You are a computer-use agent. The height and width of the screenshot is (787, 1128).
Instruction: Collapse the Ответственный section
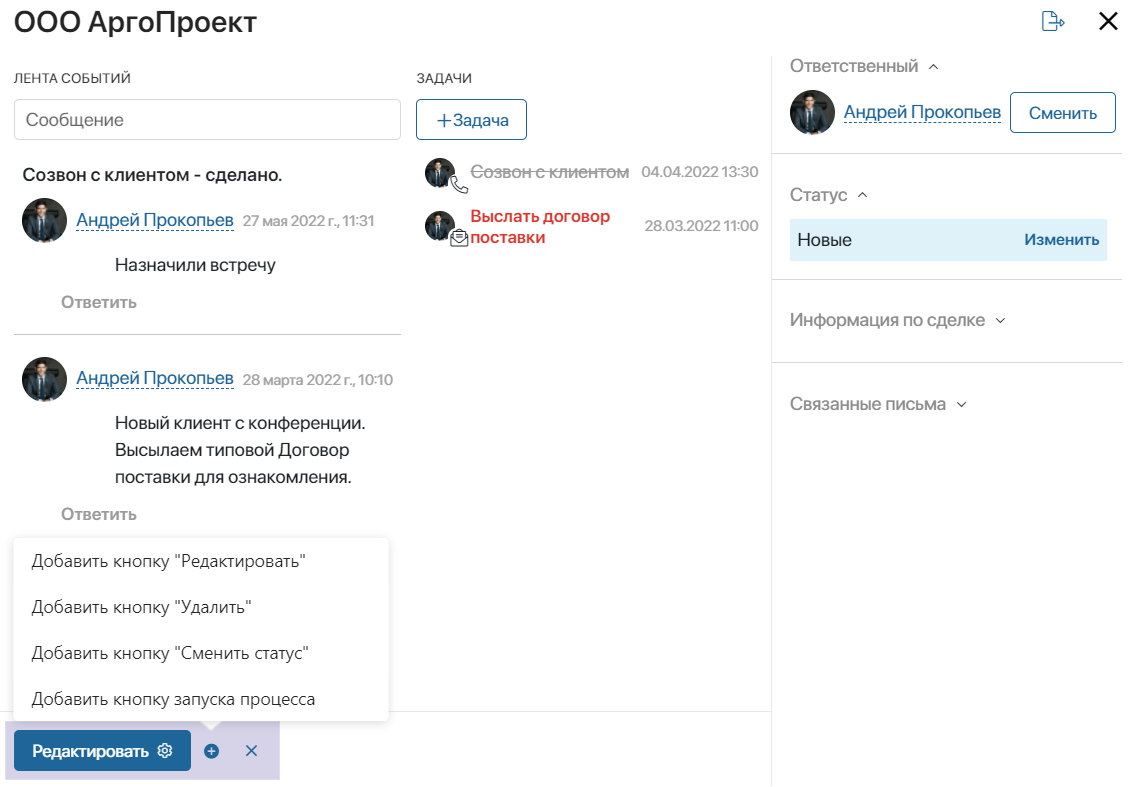point(934,67)
